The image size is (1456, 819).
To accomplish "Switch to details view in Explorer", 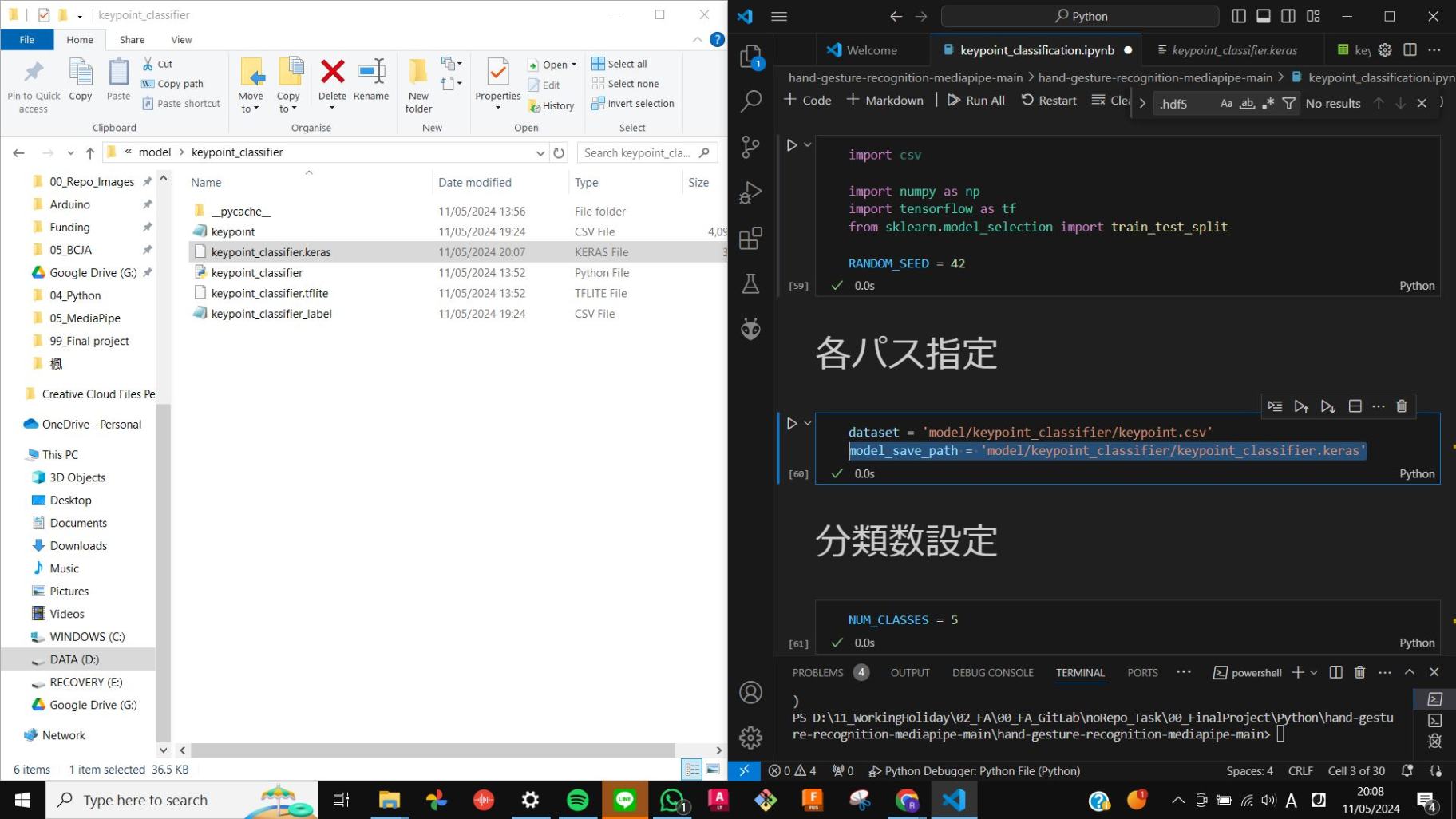I will 692,770.
